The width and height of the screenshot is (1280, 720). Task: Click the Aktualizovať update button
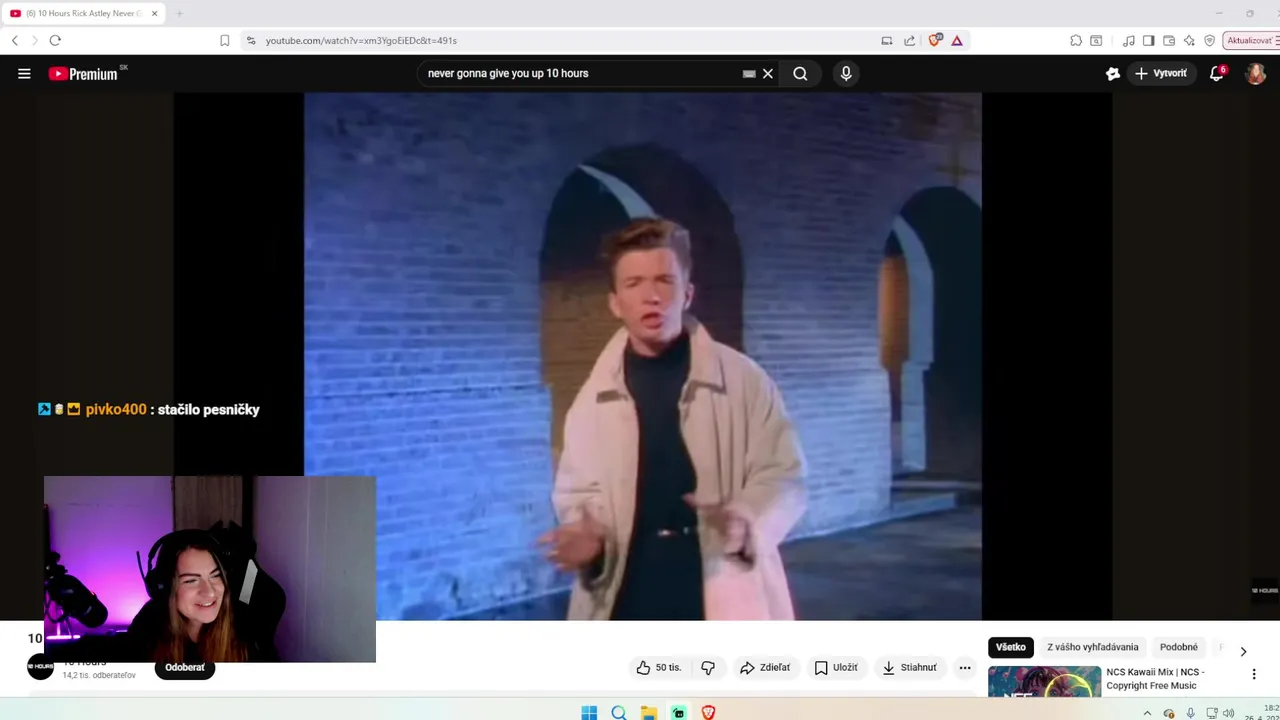pos(1250,40)
